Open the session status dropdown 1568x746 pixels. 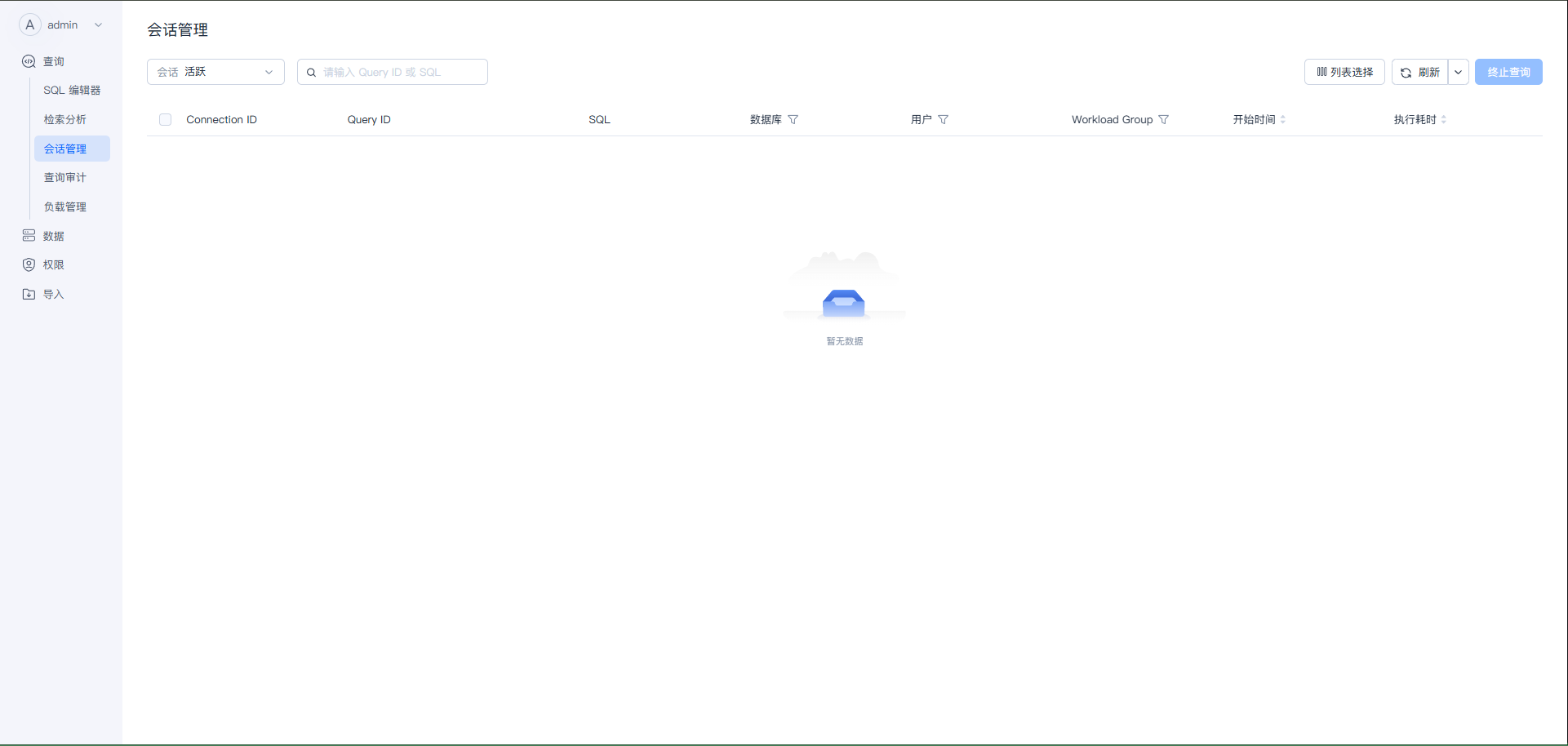(x=215, y=72)
